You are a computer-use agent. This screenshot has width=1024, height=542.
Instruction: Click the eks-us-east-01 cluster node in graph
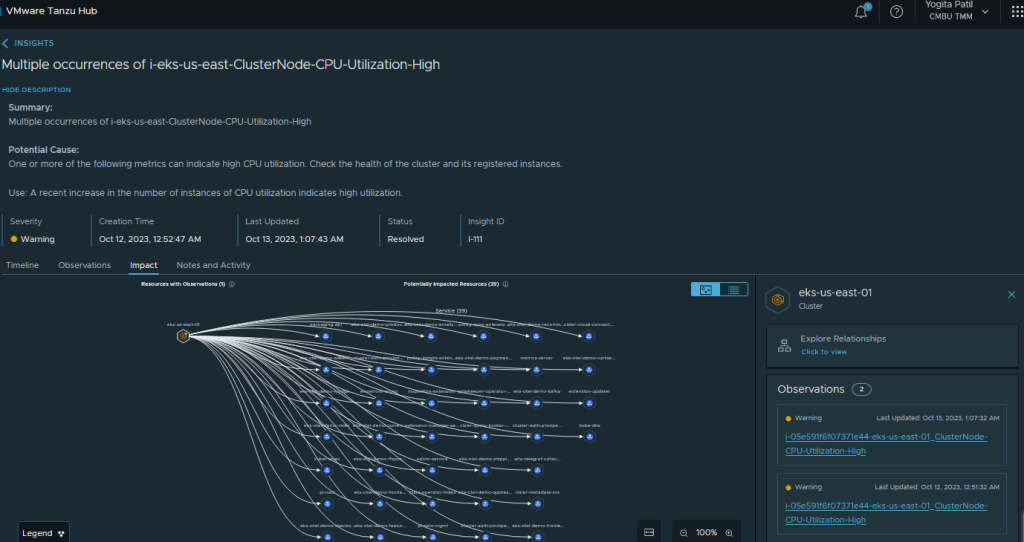pyautogui.click(x=183, y=336)
